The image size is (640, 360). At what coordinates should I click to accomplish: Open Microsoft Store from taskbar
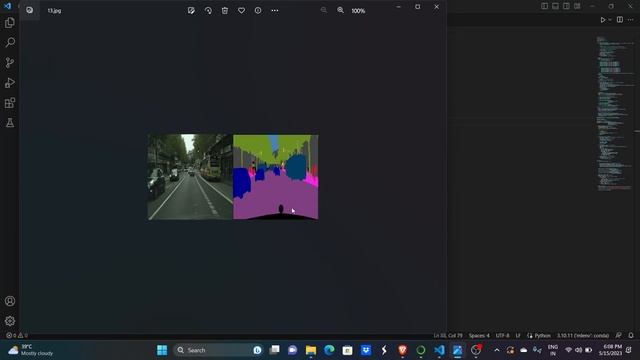(347, 350)
